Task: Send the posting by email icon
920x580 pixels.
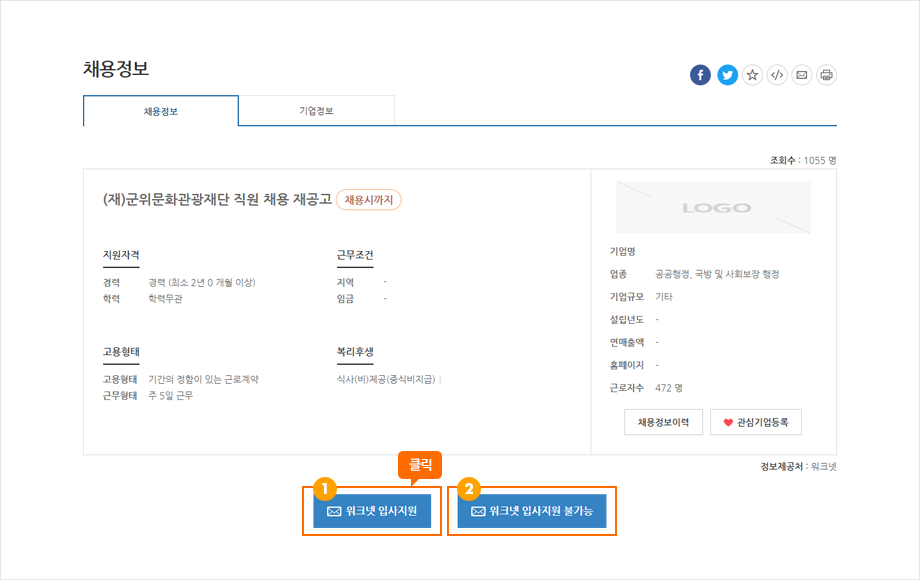Action: point(801,75)
